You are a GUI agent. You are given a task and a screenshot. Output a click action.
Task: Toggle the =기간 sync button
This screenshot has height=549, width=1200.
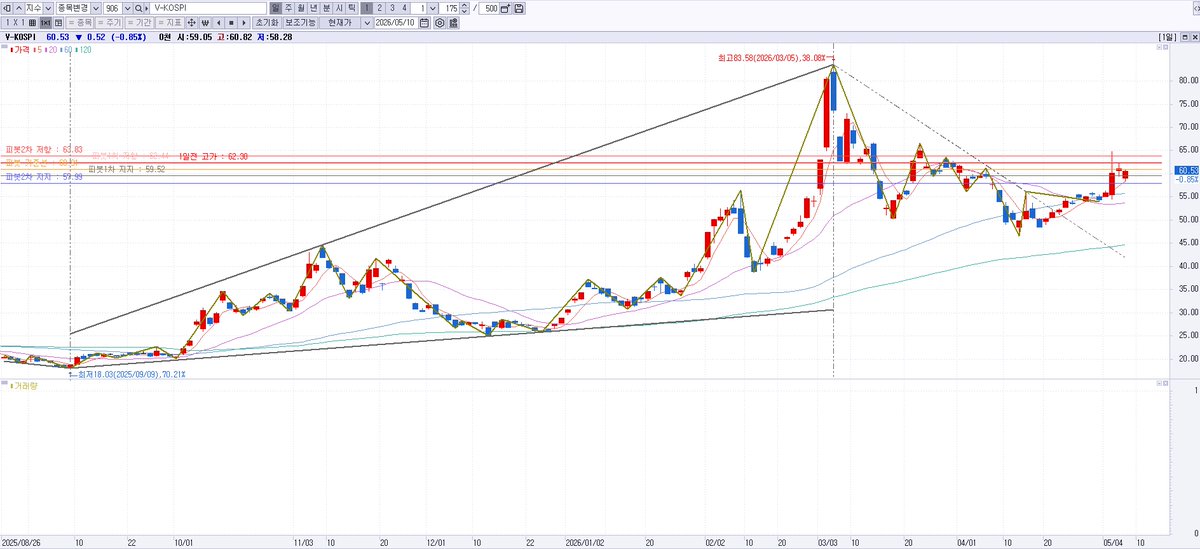139,22
